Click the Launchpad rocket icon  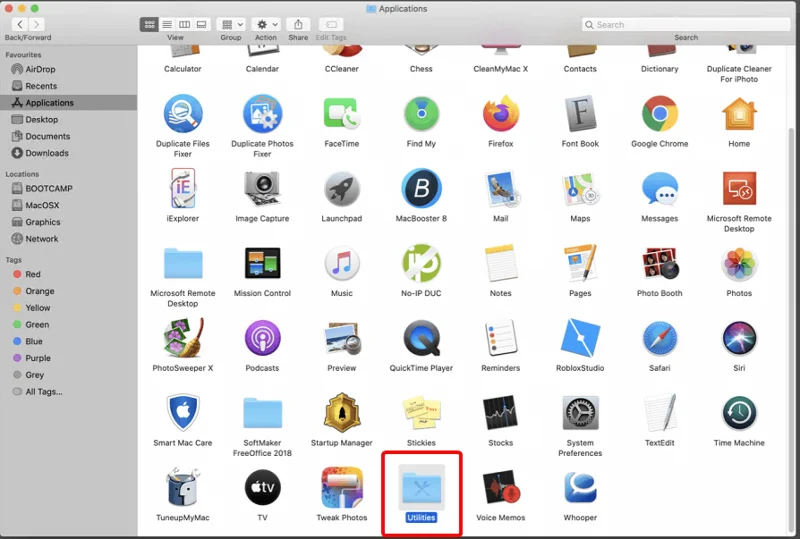342,188
